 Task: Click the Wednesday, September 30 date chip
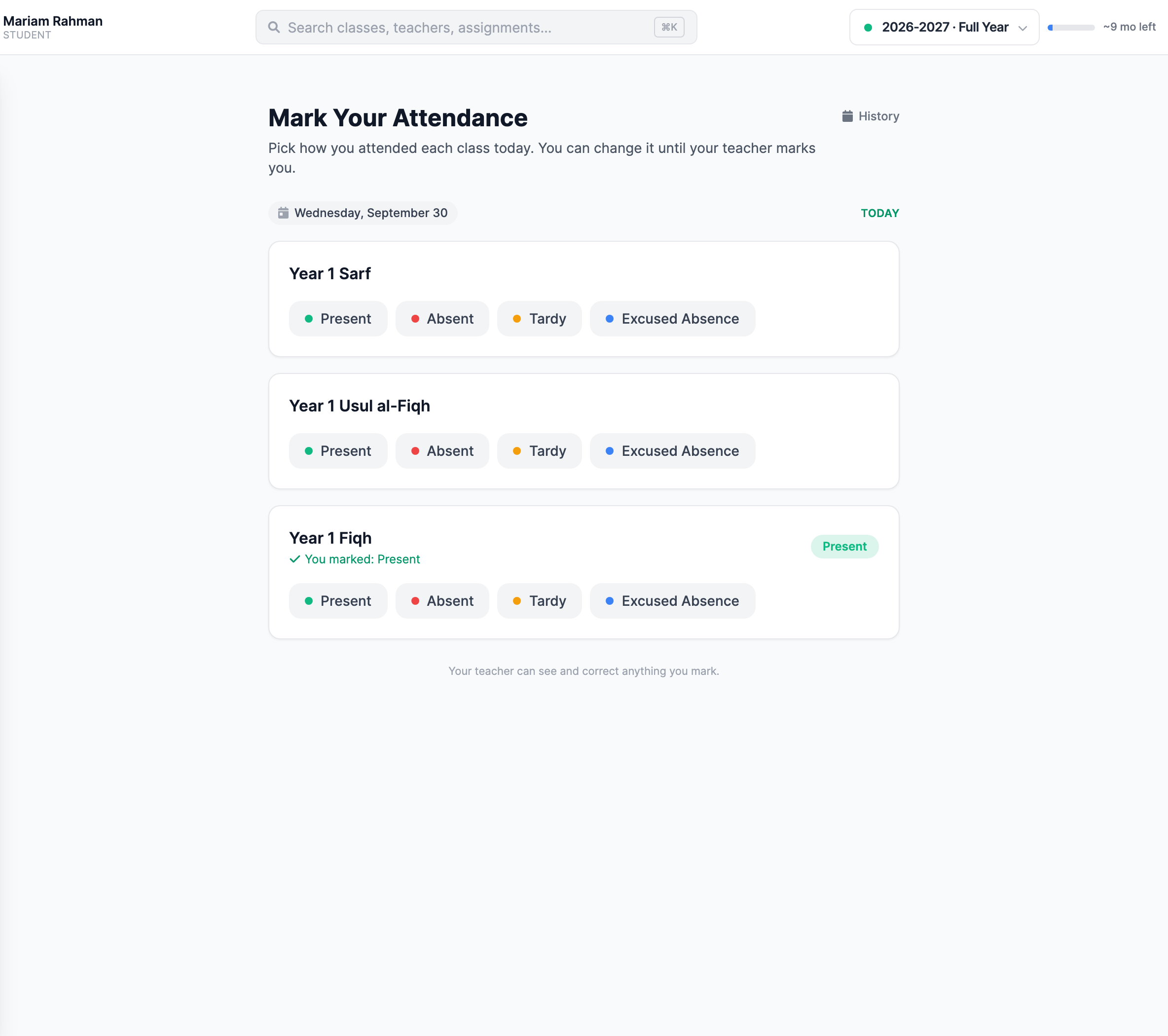(x=363, y=213)
